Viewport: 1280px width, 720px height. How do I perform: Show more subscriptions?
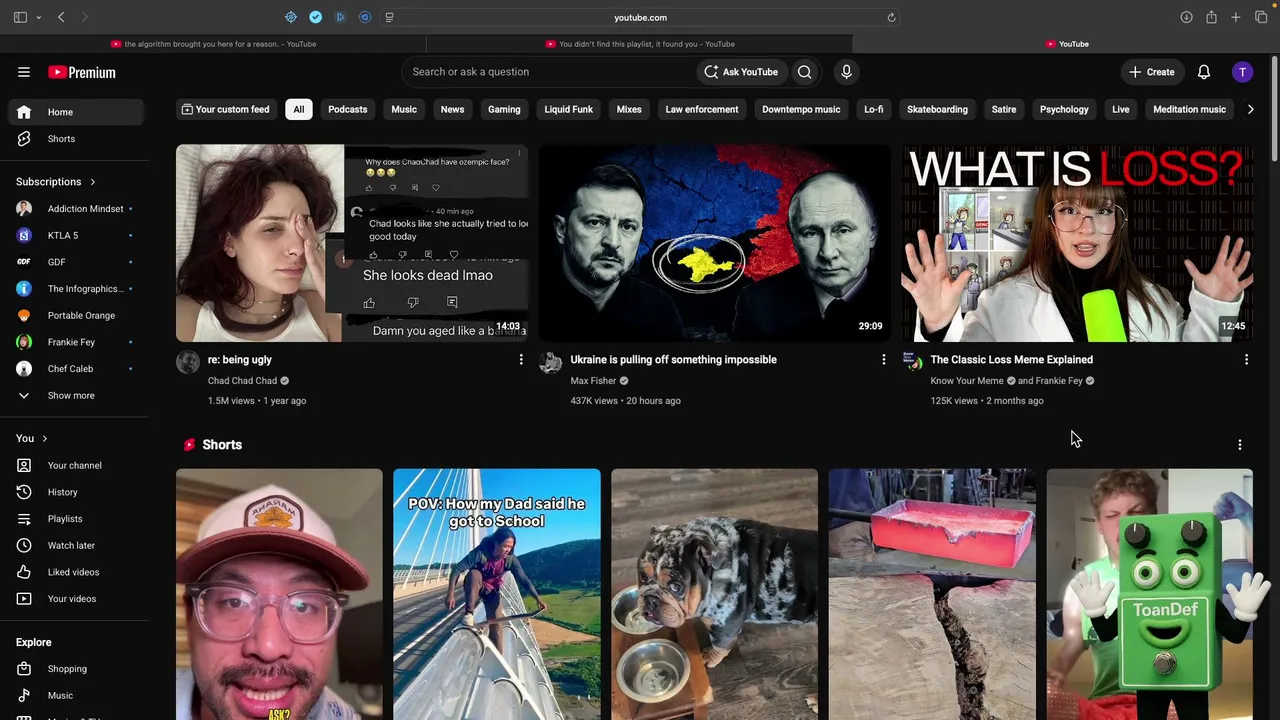(x=76, y=395)
